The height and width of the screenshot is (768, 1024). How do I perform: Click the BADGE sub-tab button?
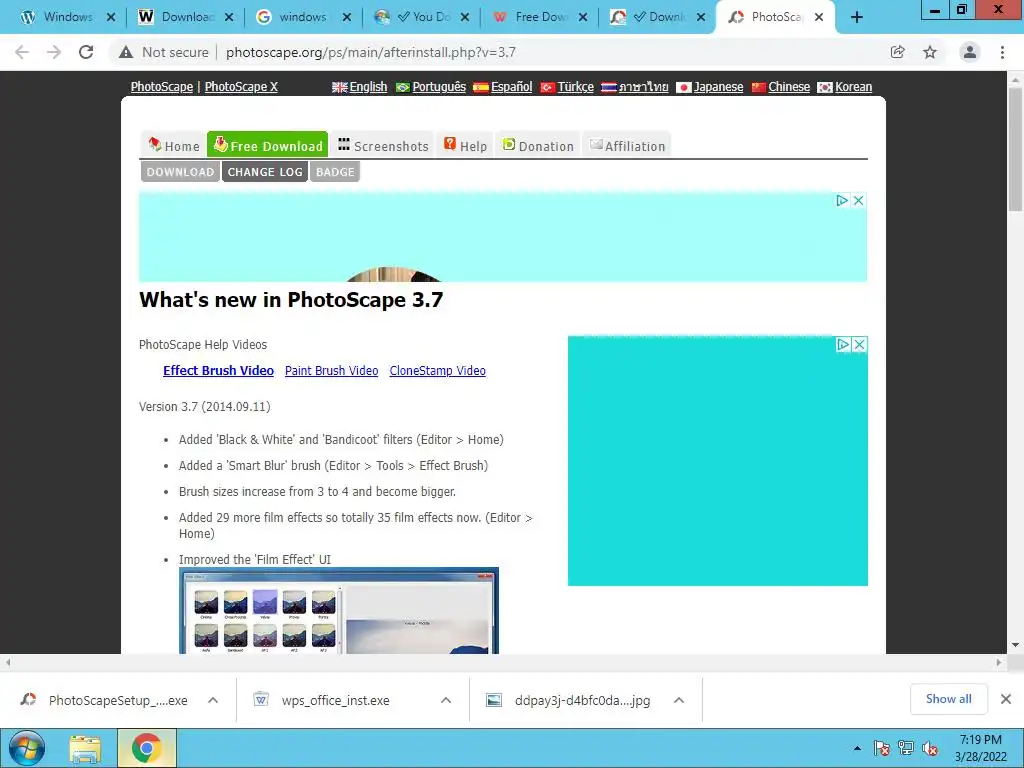[335, 172]
